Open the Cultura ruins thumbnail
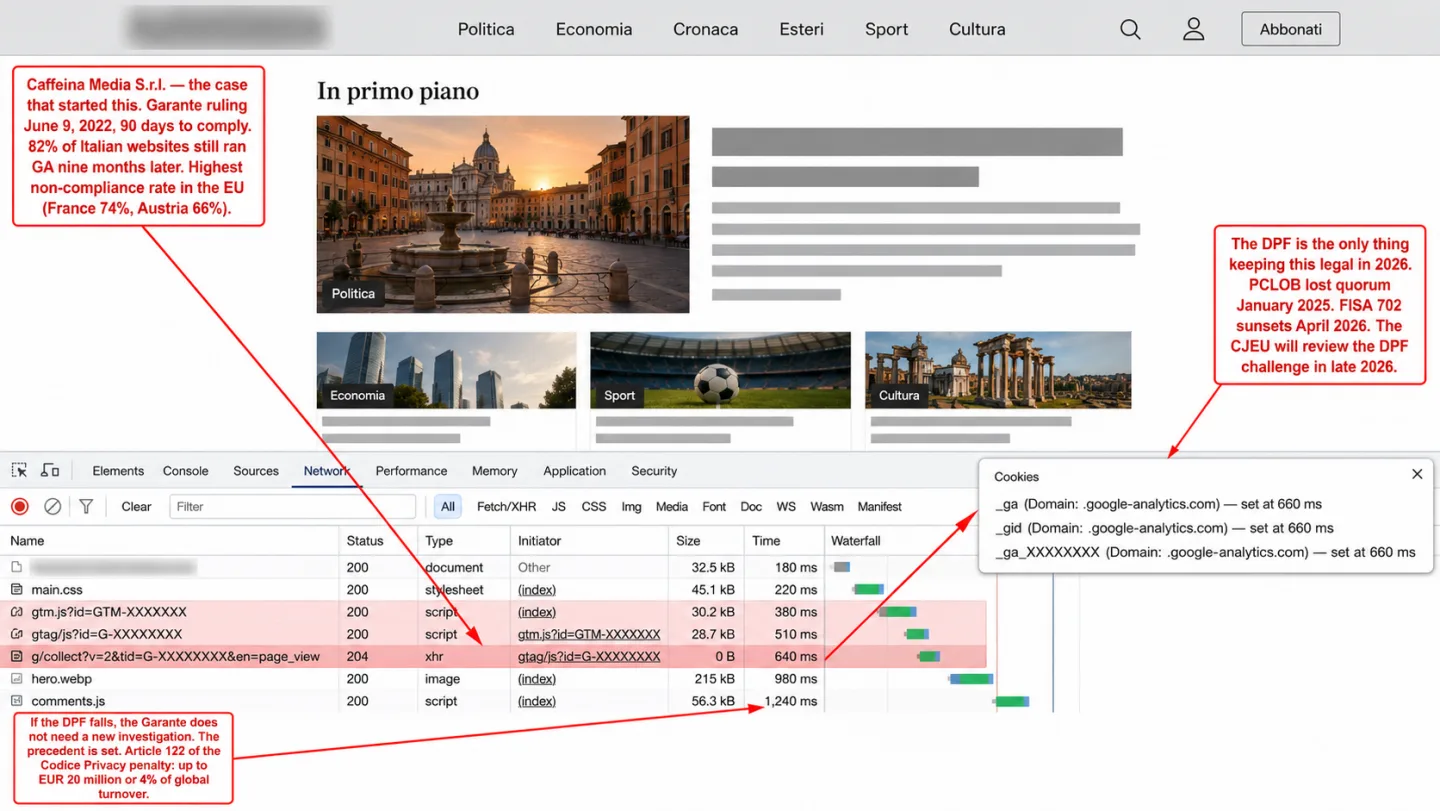Screen dimensions: 1440x811 point(998,370)
